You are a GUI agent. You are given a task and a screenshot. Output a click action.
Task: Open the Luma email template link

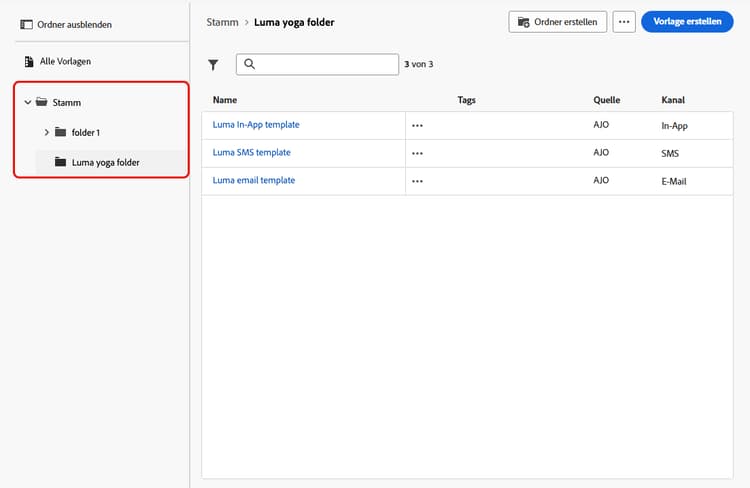point(254,181)
